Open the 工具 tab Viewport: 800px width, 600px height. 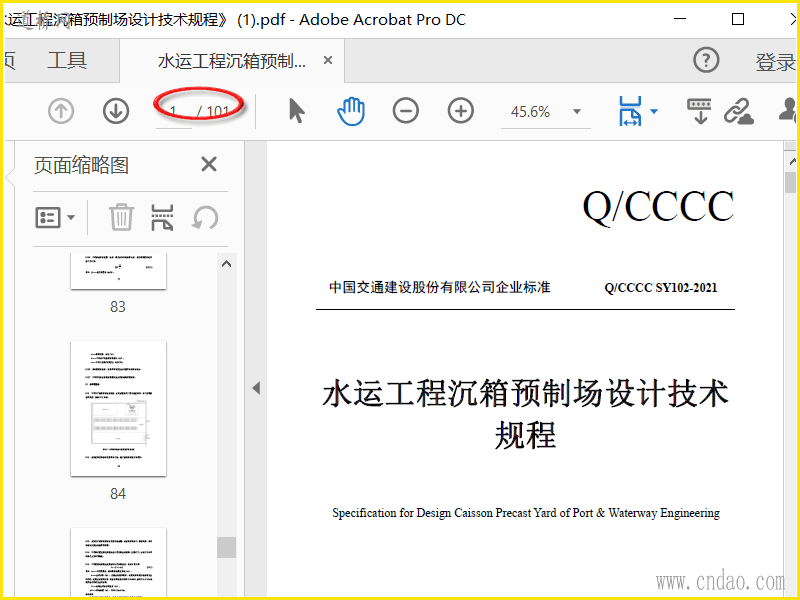(67, 60)
